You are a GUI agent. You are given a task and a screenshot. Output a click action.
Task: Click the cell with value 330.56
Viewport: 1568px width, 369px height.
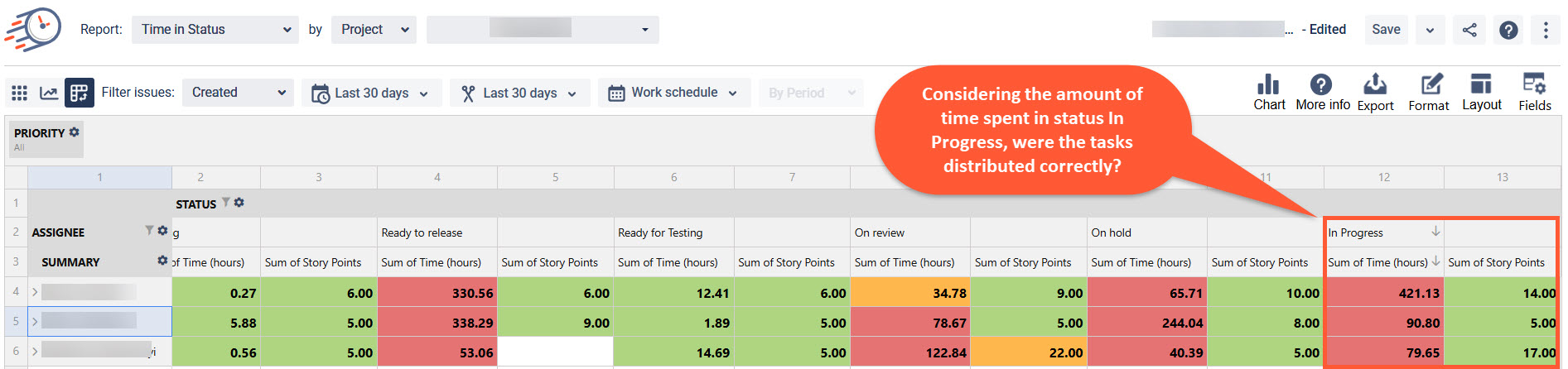437,292
